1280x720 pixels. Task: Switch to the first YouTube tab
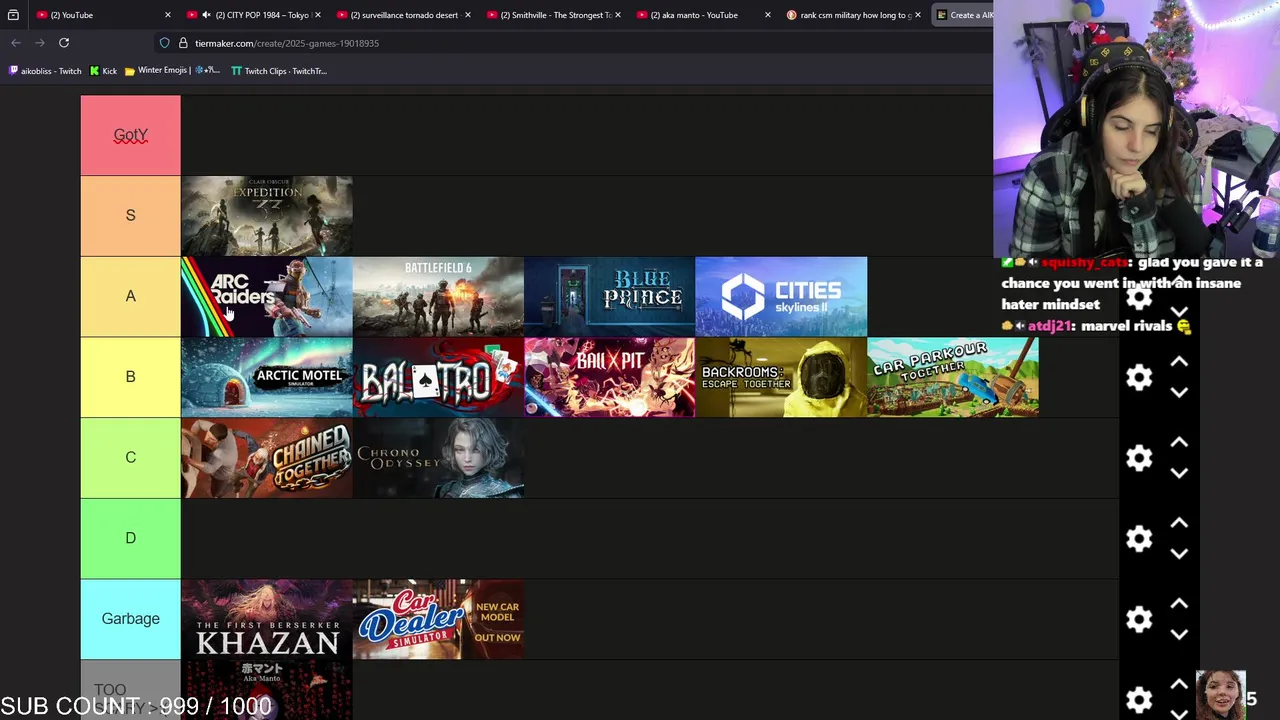103,15
